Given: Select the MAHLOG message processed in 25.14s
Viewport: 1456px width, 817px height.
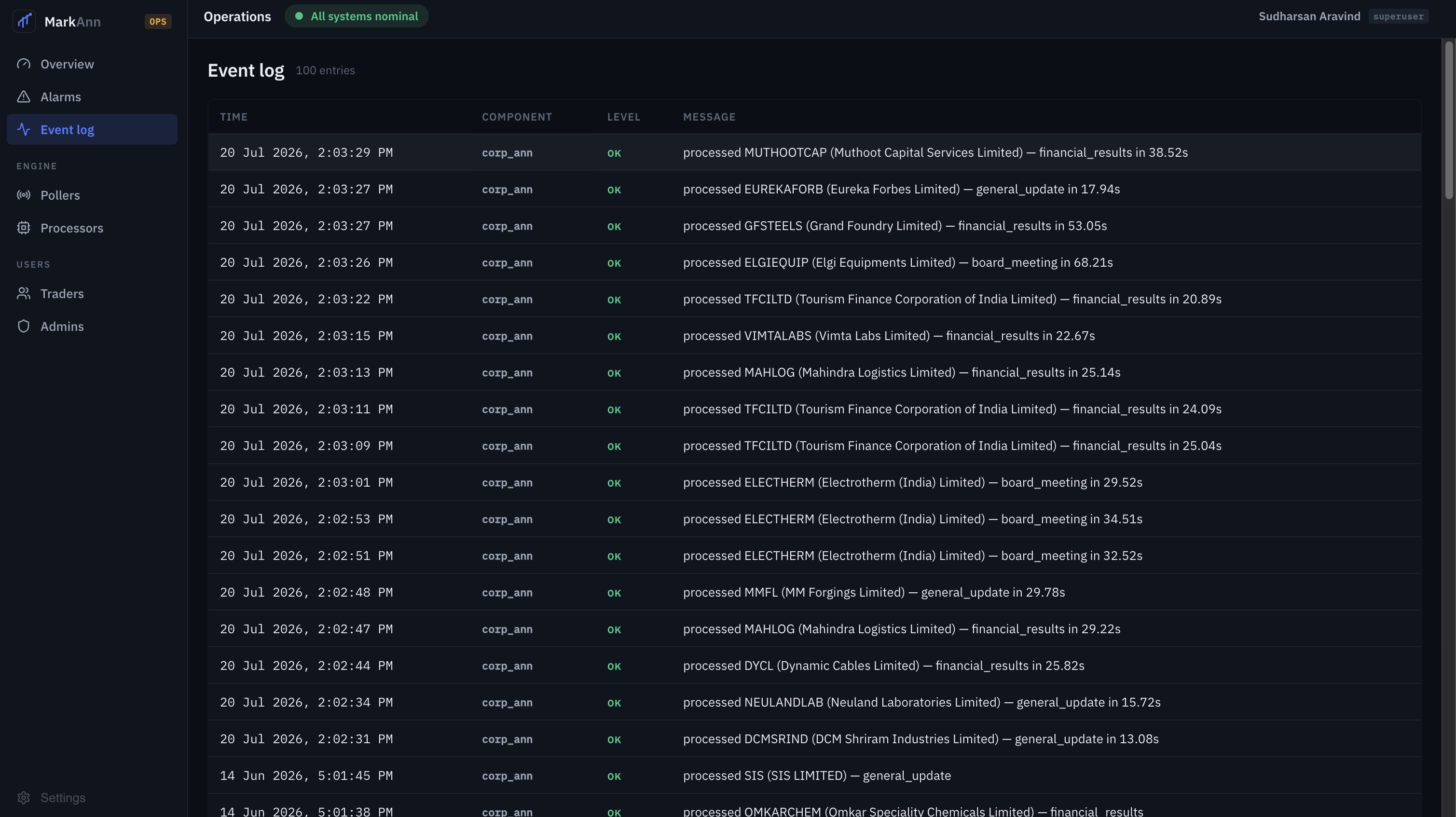Looking at the screenshot, I should tap(902, 372).
